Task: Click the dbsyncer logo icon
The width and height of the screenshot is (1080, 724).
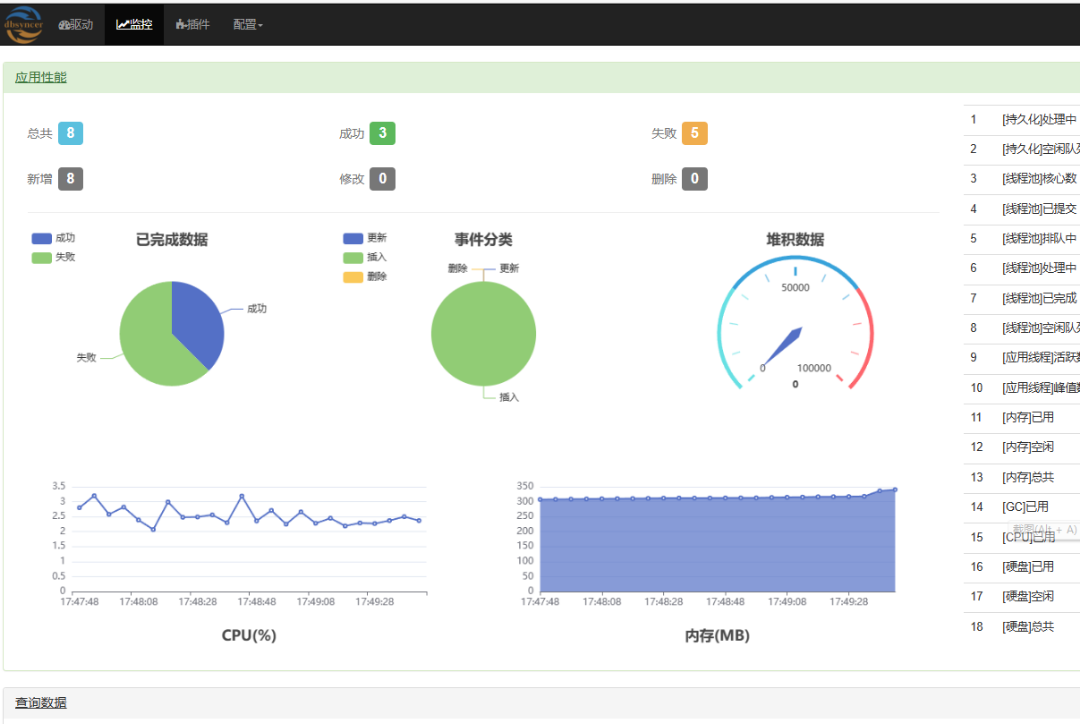Action: (24, 24)
